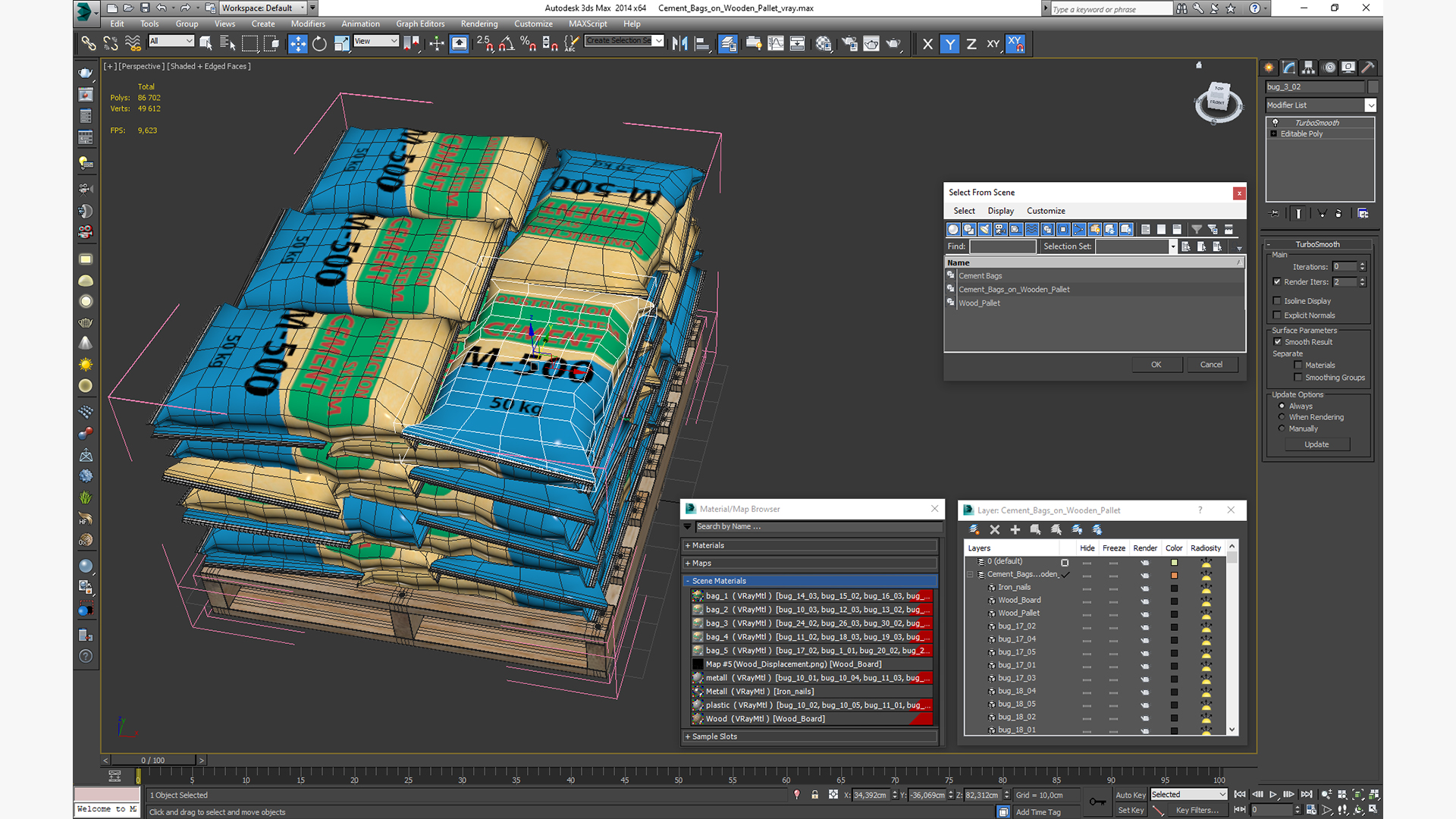Toggle Display Lights filter in Select From Scene
Image resolution: width=1456 pixels, height=819 pixels.
pos(985,229)
